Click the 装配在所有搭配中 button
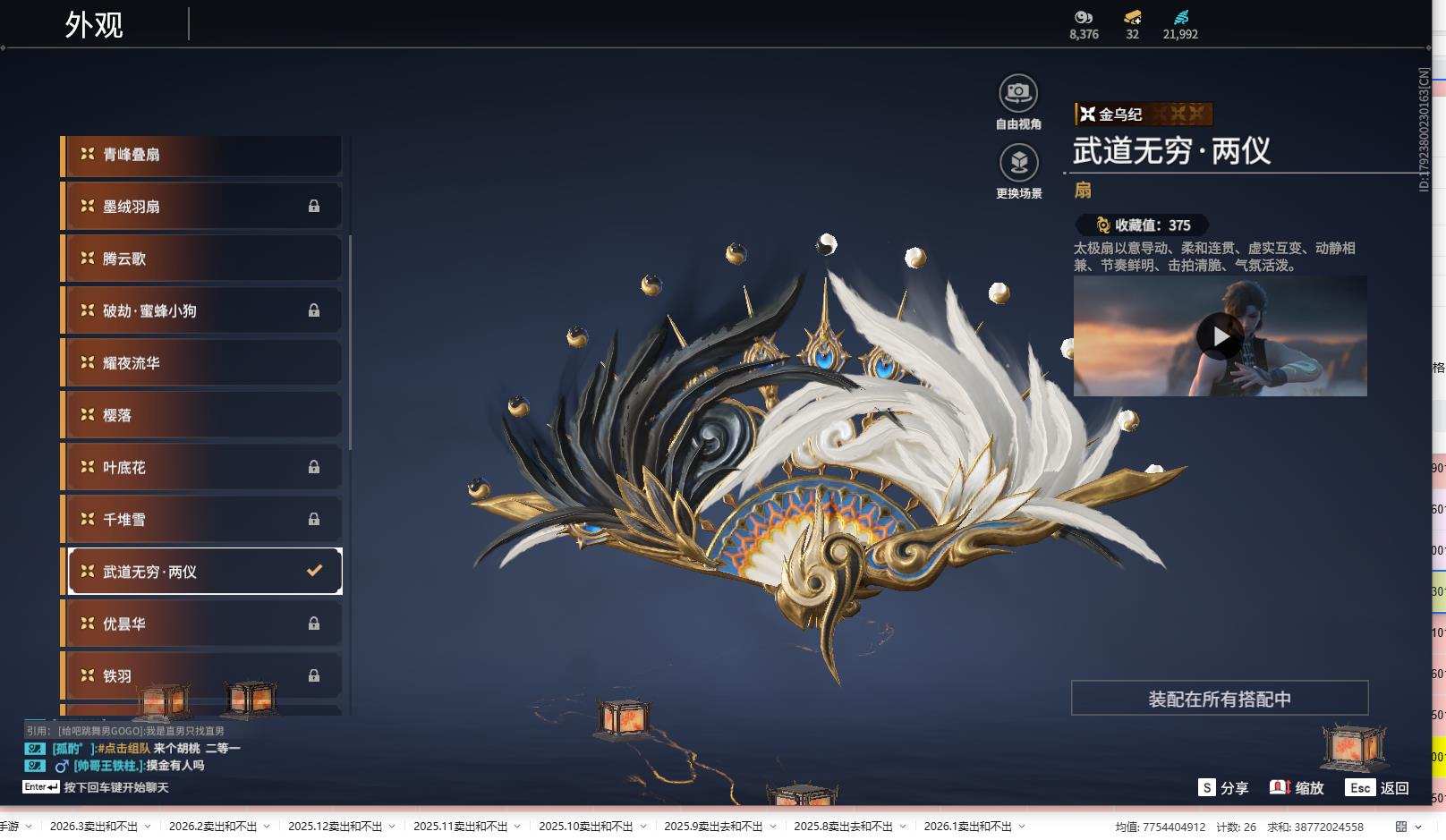Image resolution: width=1446 pixels, height=840 pixels. (1220, 700)
